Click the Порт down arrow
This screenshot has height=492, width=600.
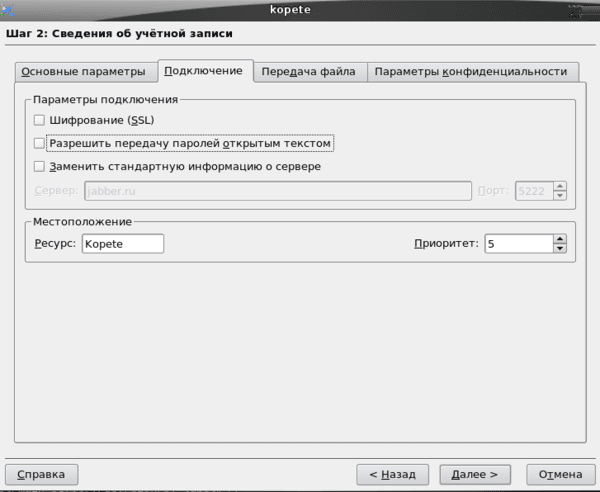(560, 195)
